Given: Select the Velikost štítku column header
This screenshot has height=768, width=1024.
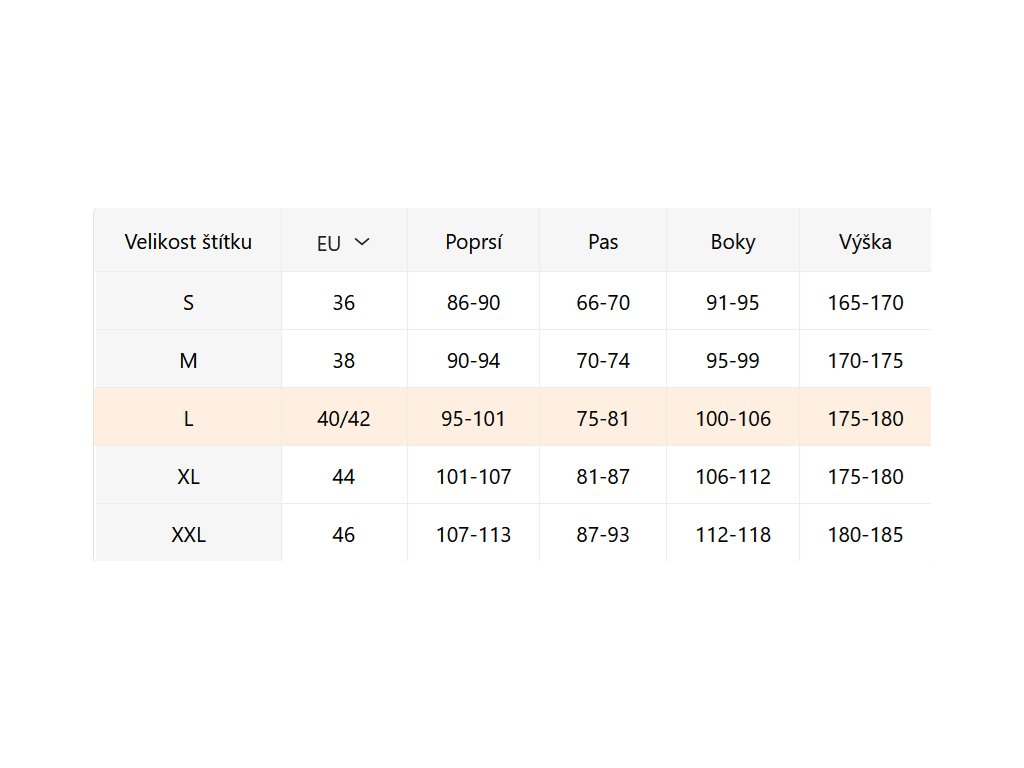Looking at the screenshot, I should [188, 241].
